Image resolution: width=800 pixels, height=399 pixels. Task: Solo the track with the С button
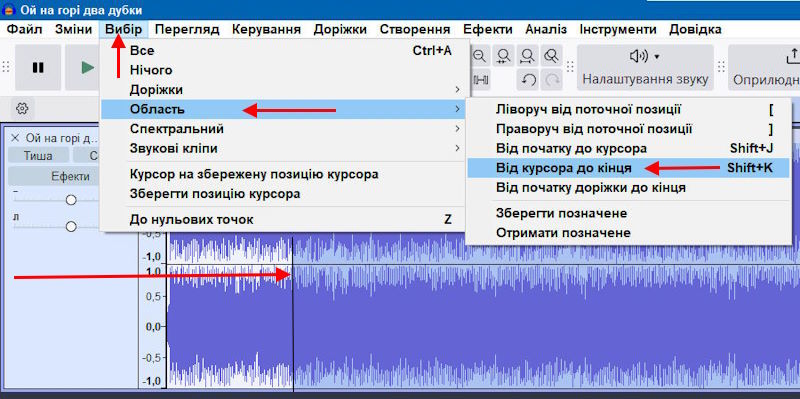(87, 156)
